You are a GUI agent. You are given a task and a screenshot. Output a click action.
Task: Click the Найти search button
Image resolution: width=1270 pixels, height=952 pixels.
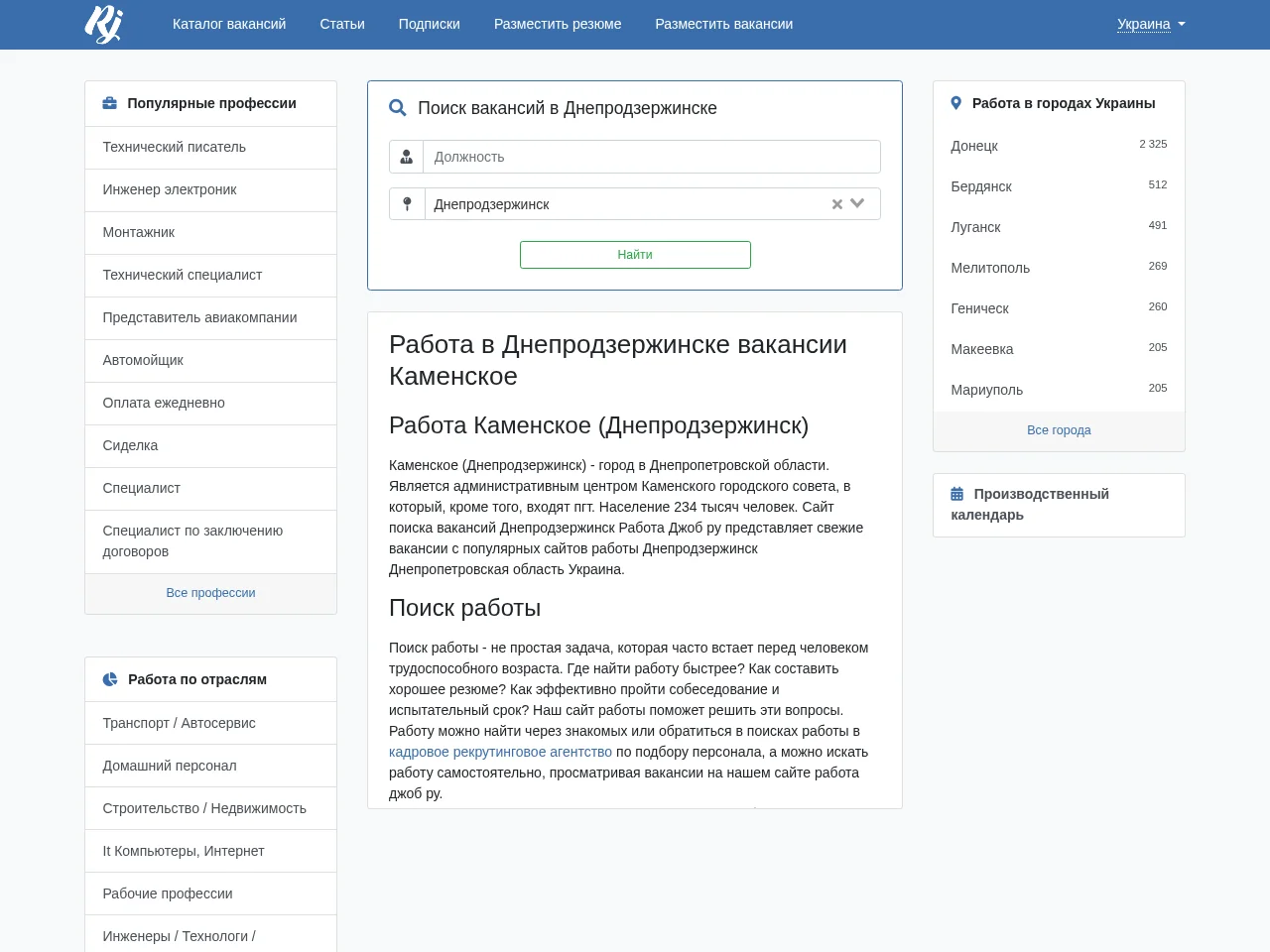click(x=635, y=255)
